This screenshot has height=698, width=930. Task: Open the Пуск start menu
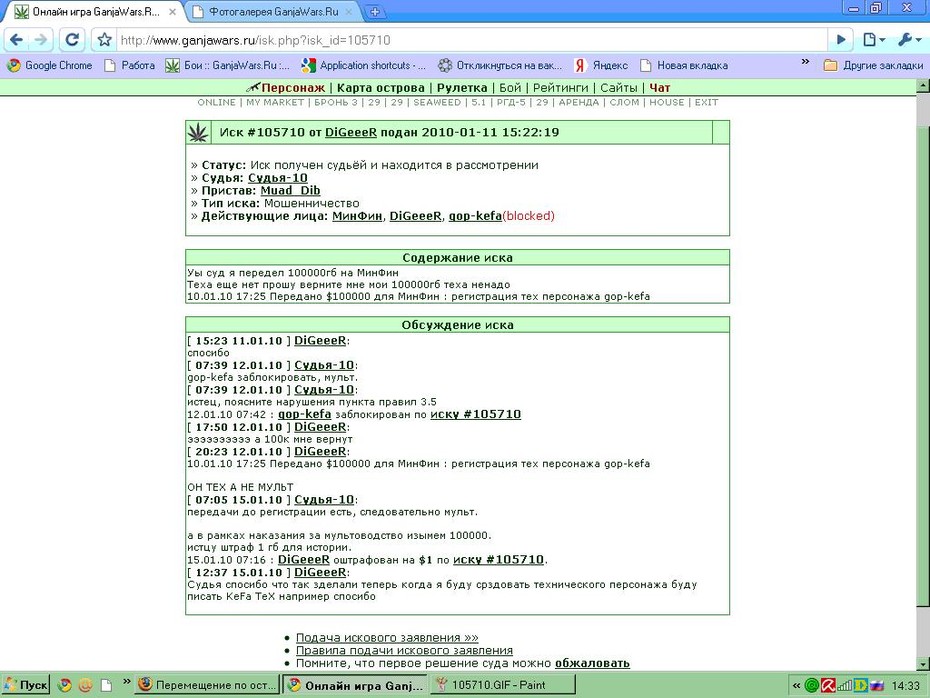point(26,685)
